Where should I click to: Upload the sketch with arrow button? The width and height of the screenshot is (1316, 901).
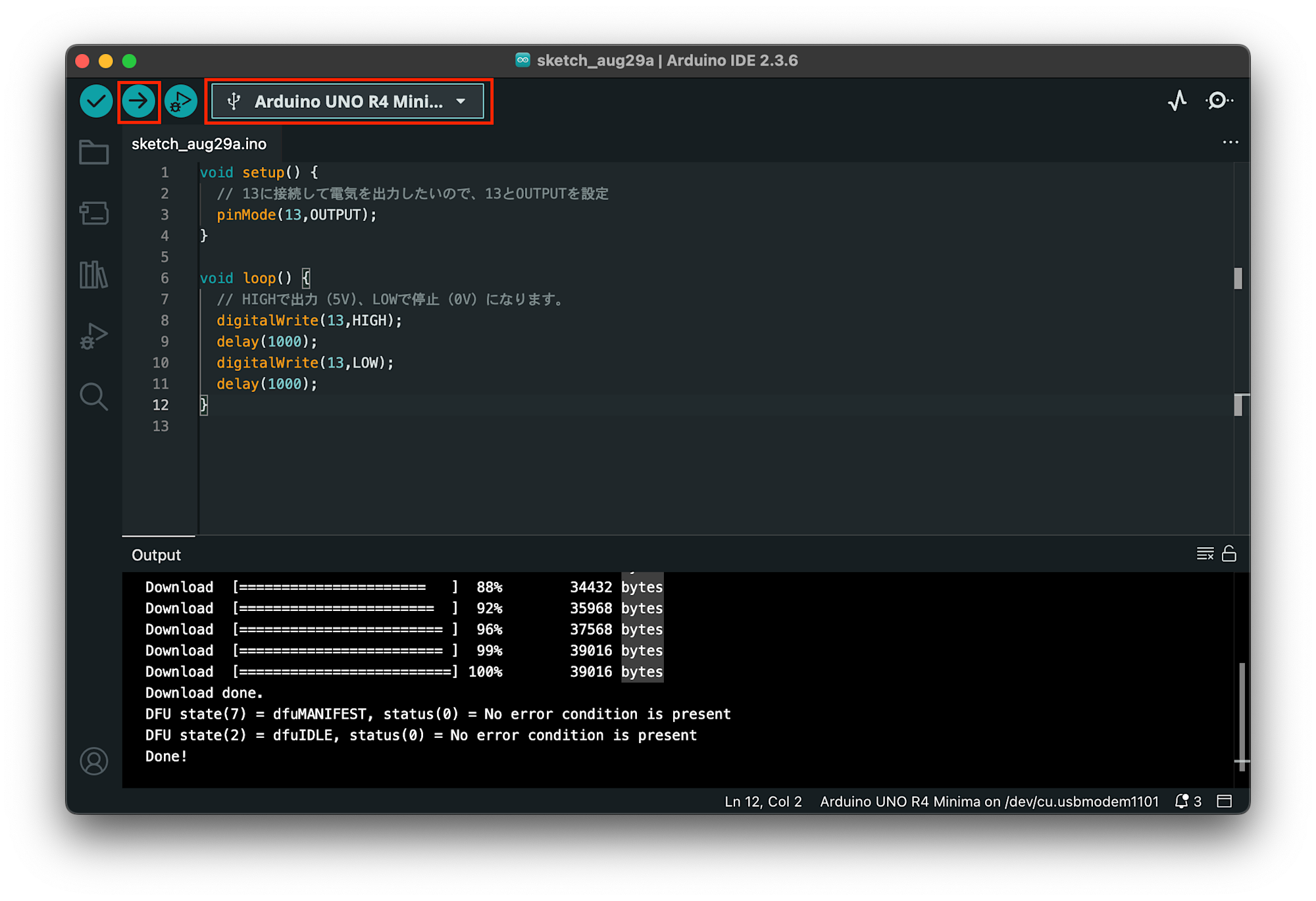click(138, 101)
